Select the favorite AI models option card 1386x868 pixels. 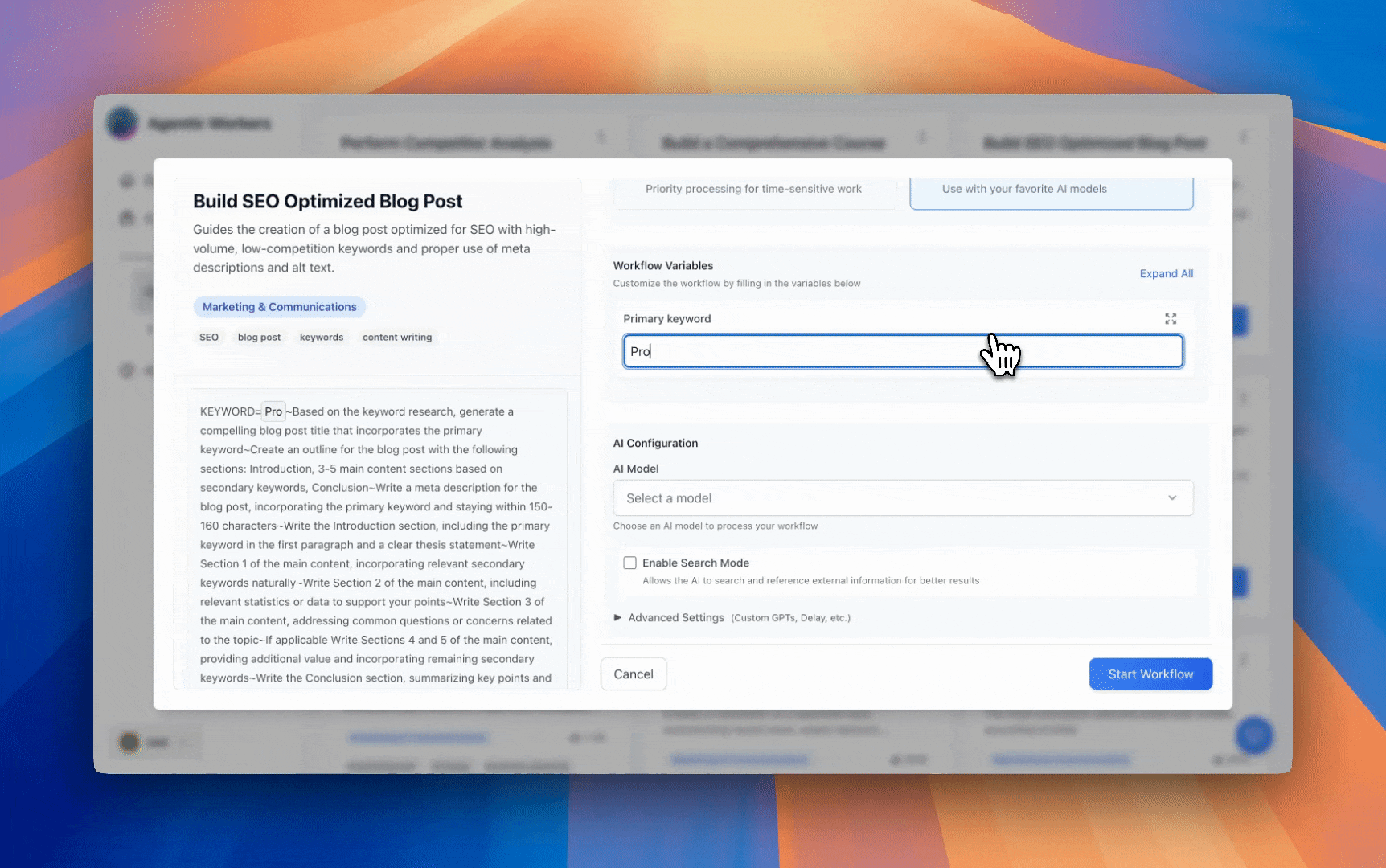point(1050,190)
